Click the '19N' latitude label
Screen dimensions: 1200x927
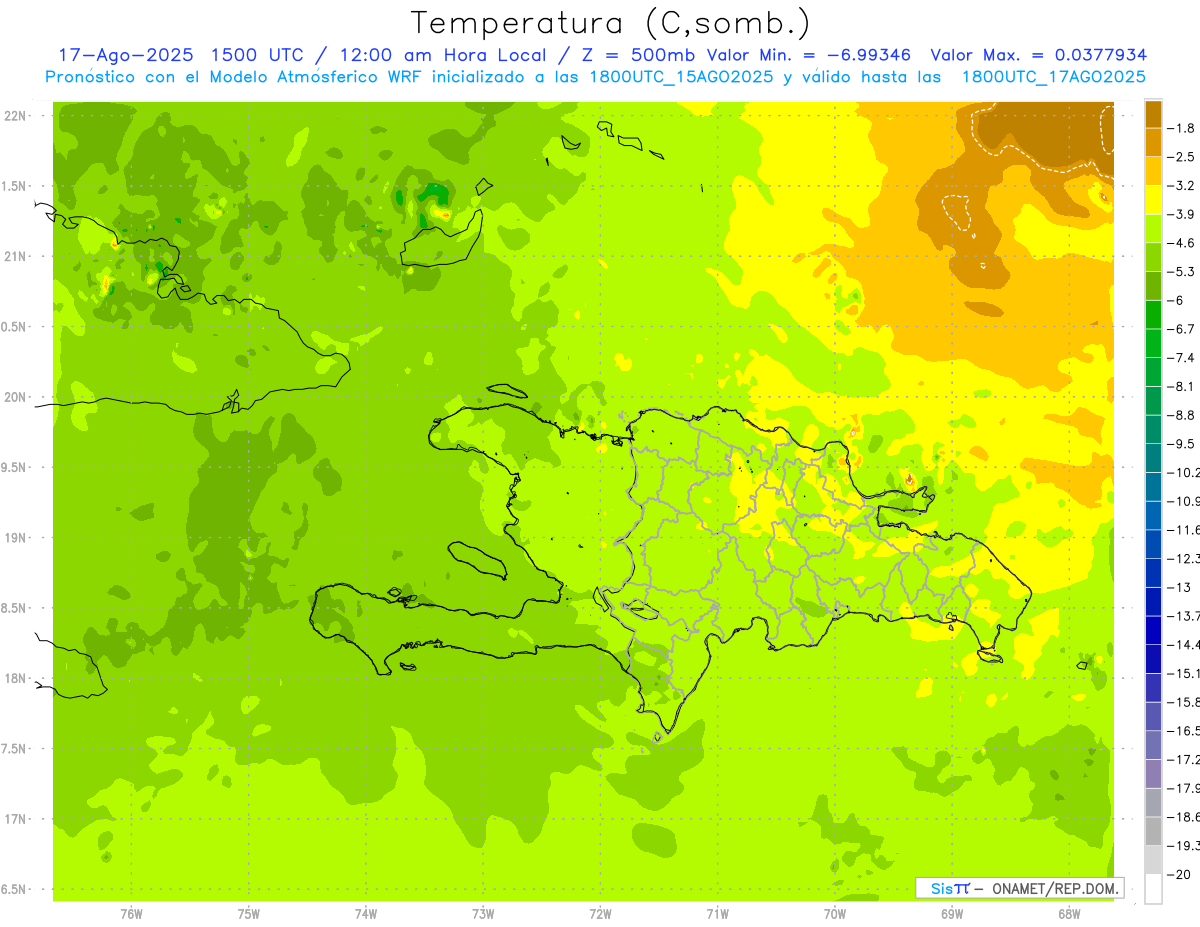pos(16,538)
